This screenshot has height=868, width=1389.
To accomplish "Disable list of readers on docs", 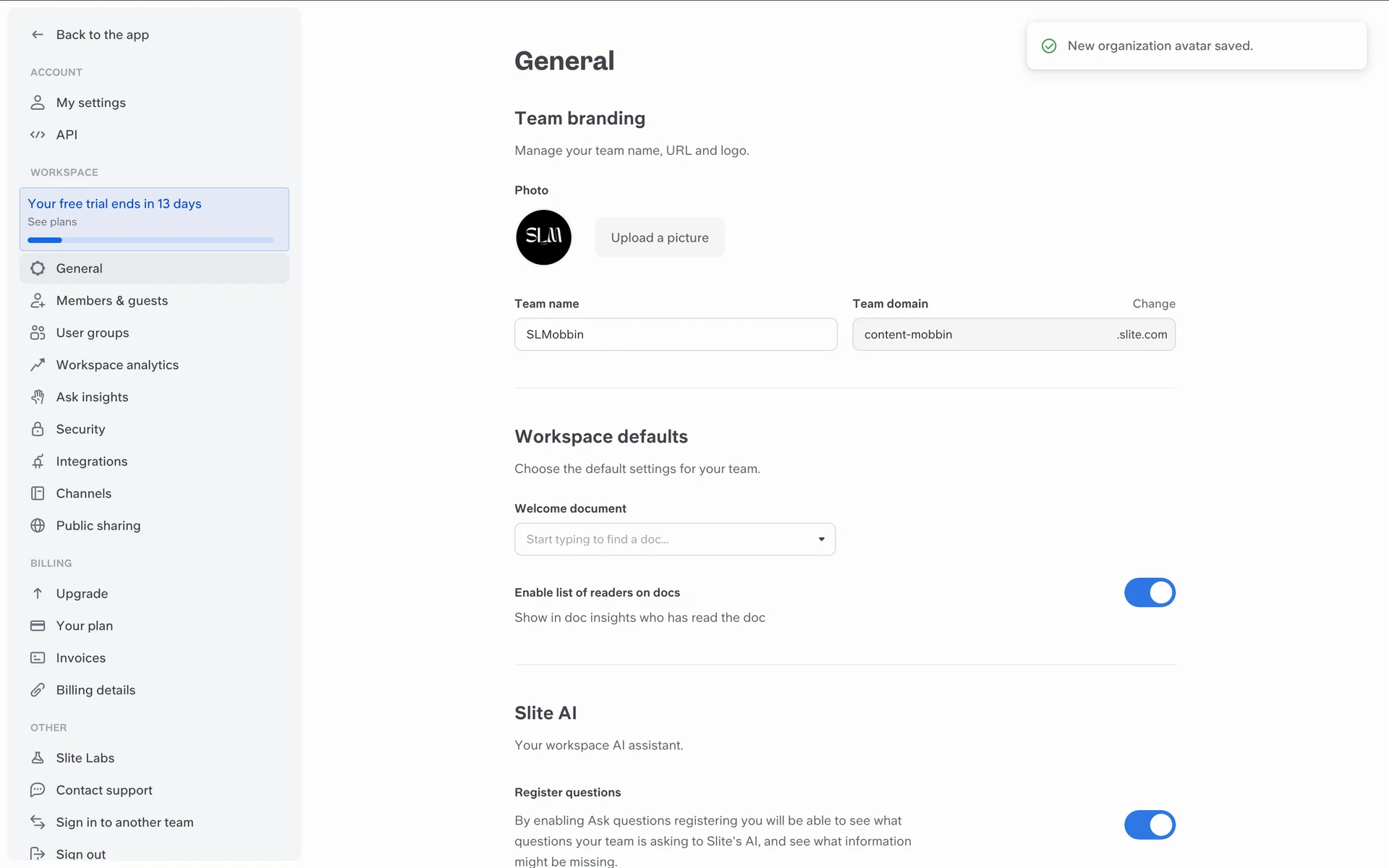I will (x=1149, y=592).
